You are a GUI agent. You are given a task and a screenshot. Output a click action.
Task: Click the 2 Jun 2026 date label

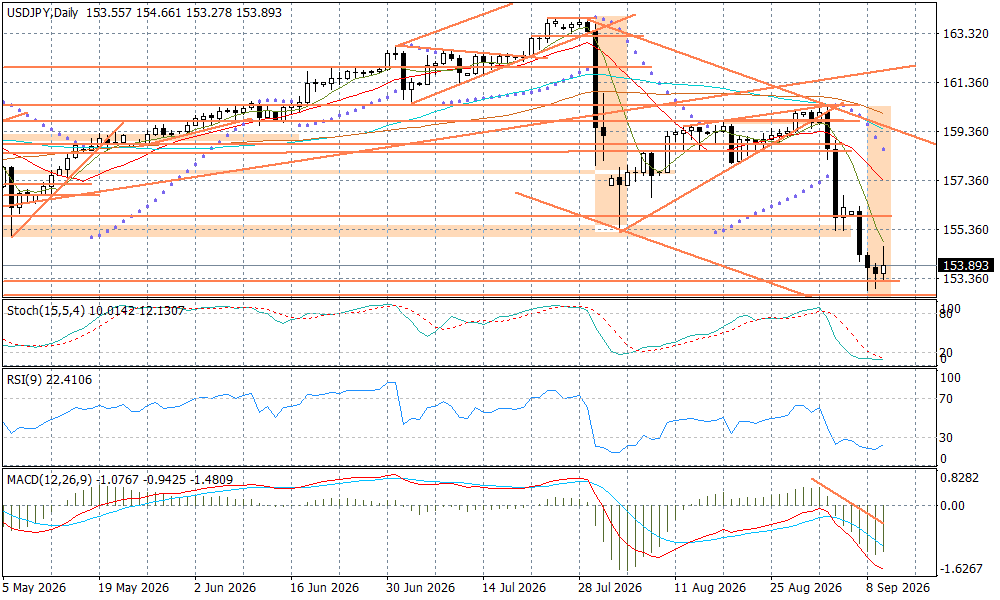tap(224, 587)
